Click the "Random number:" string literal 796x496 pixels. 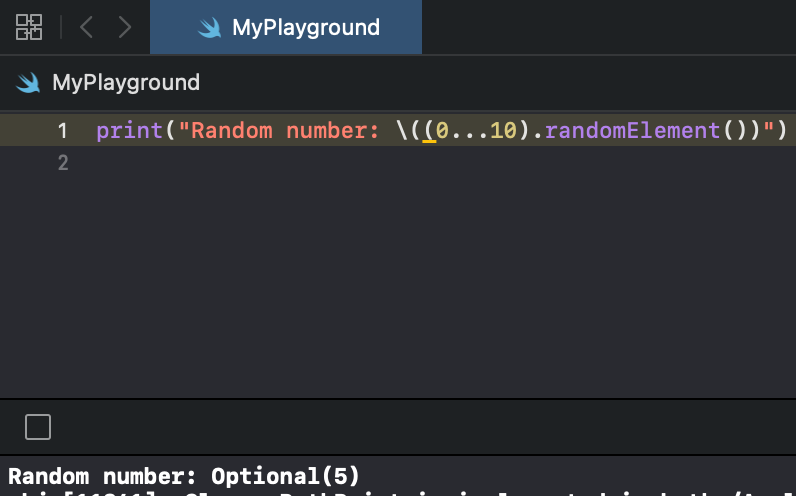[x=279, y=131]
